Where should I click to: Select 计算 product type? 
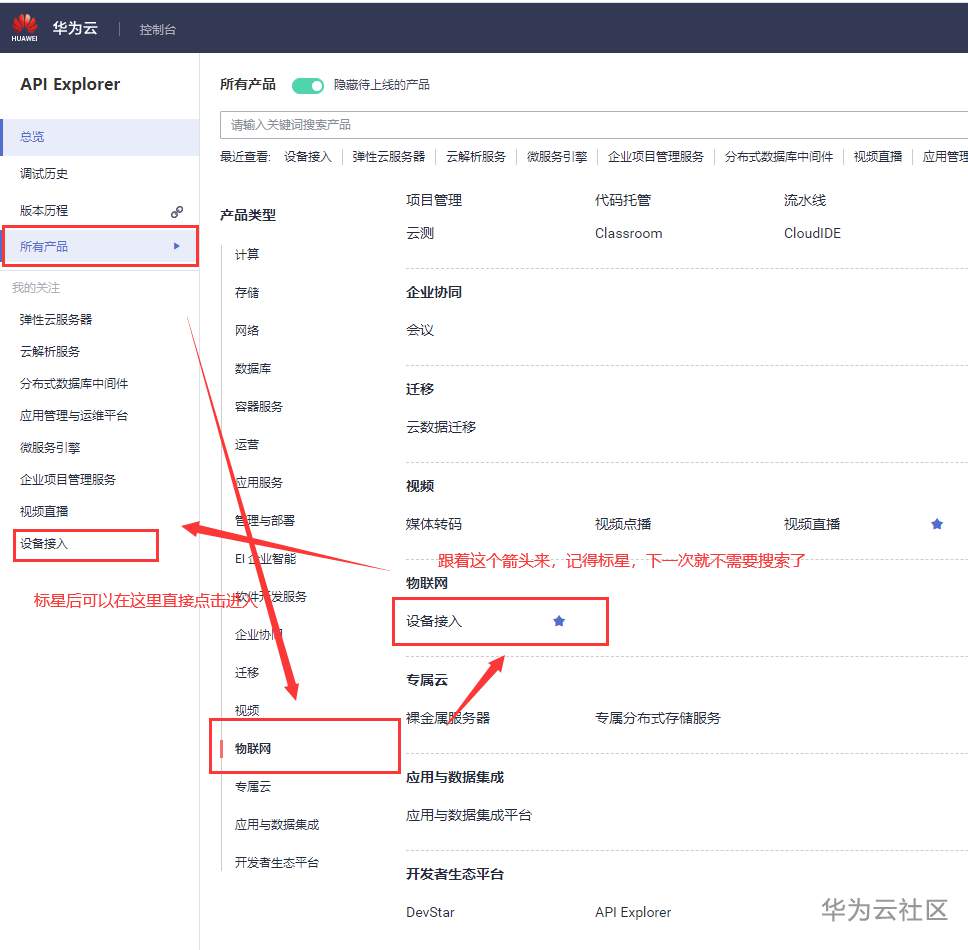(x=247, y=254)
